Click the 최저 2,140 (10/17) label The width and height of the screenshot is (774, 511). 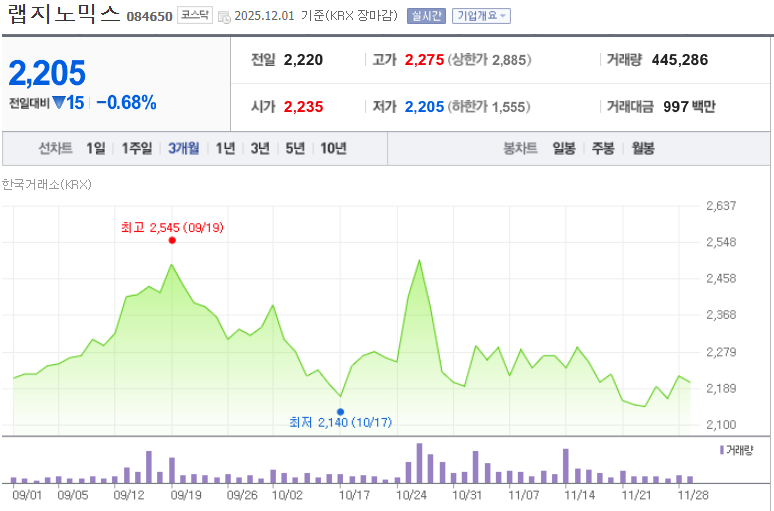pyautogui.click(x=340, y=423)
